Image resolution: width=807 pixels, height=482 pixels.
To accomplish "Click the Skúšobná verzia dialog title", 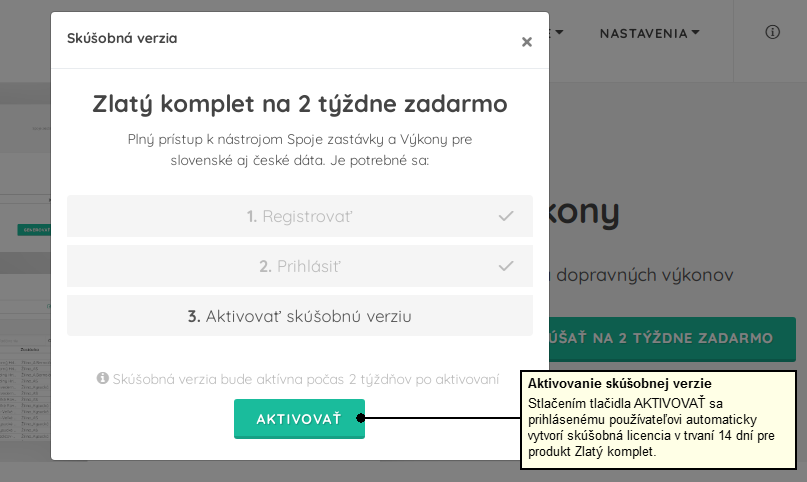I will click(x=122, y=38).
